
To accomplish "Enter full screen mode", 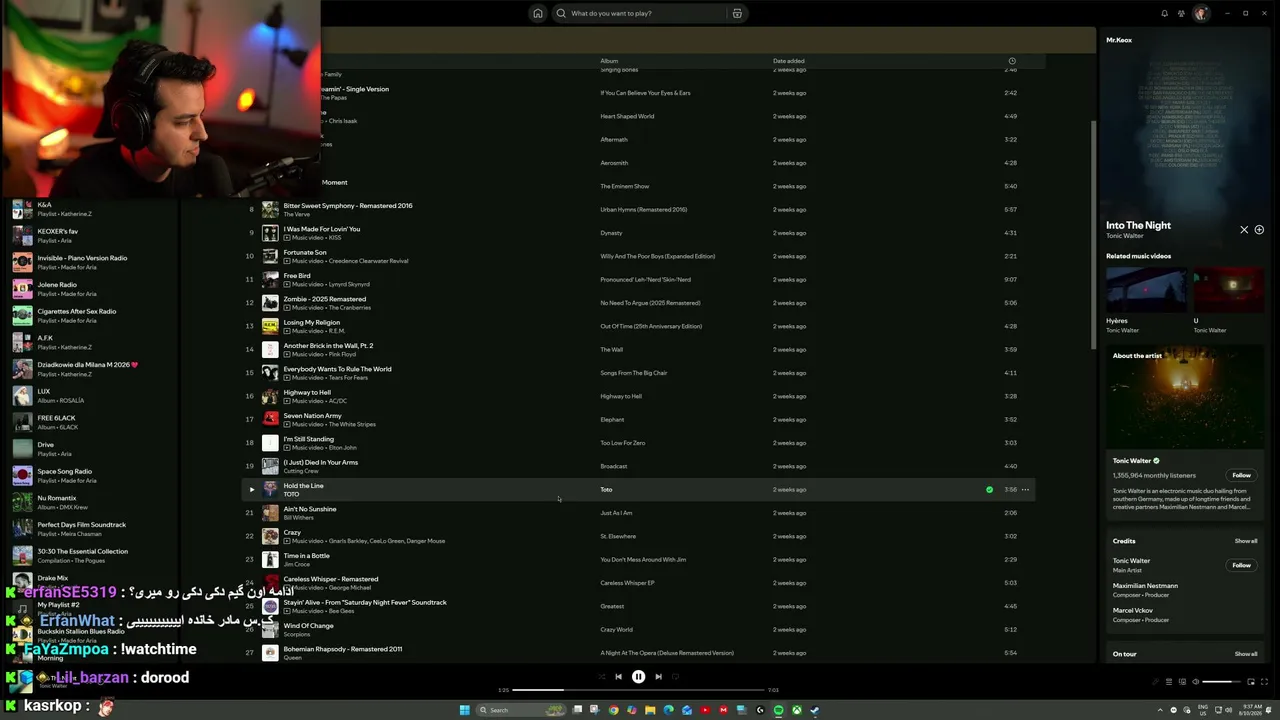I will (x=1263, y=682).
